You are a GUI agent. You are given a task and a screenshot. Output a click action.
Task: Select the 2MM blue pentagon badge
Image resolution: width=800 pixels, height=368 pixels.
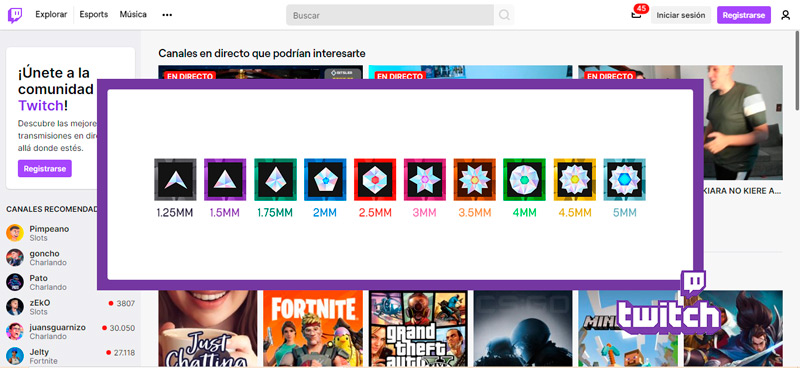pos(325,179)
